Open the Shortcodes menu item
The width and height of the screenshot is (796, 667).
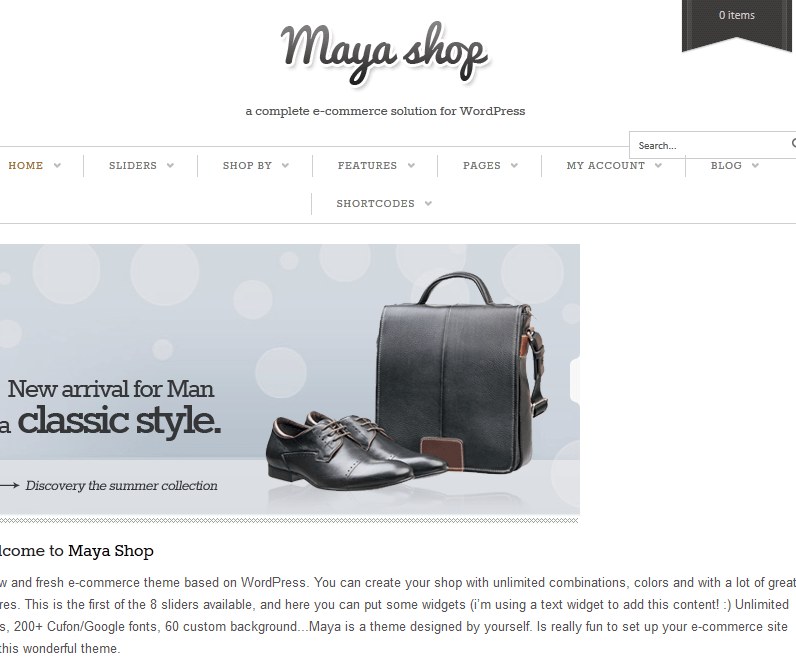click(x=375, y=204)
